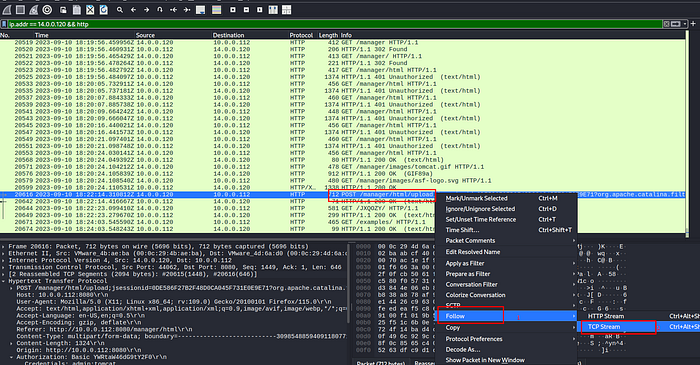
Task: Choose Ignore/Unignore Selected
Action: click(x=506, y=209)
